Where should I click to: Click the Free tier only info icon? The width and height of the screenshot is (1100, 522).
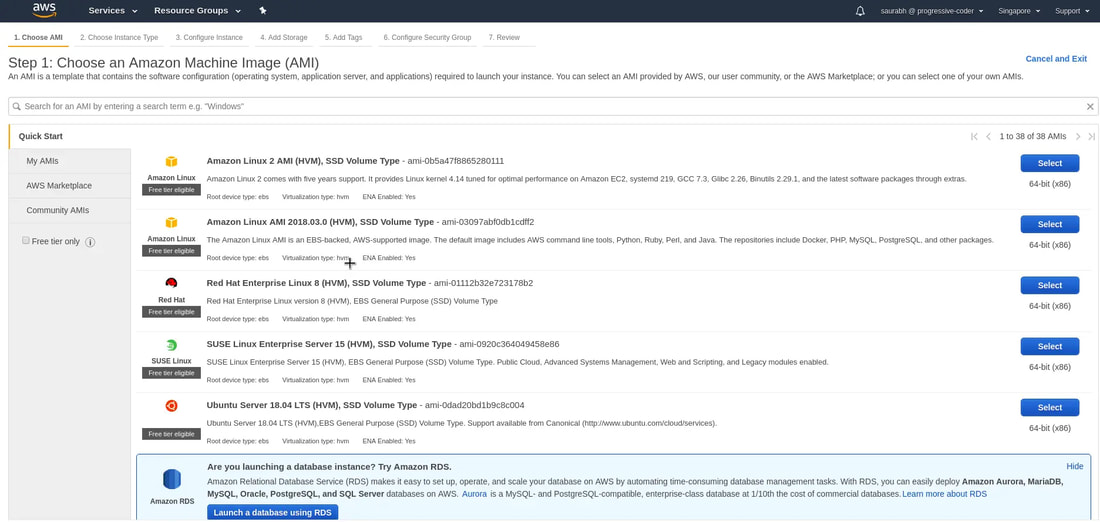click(90, 242)
